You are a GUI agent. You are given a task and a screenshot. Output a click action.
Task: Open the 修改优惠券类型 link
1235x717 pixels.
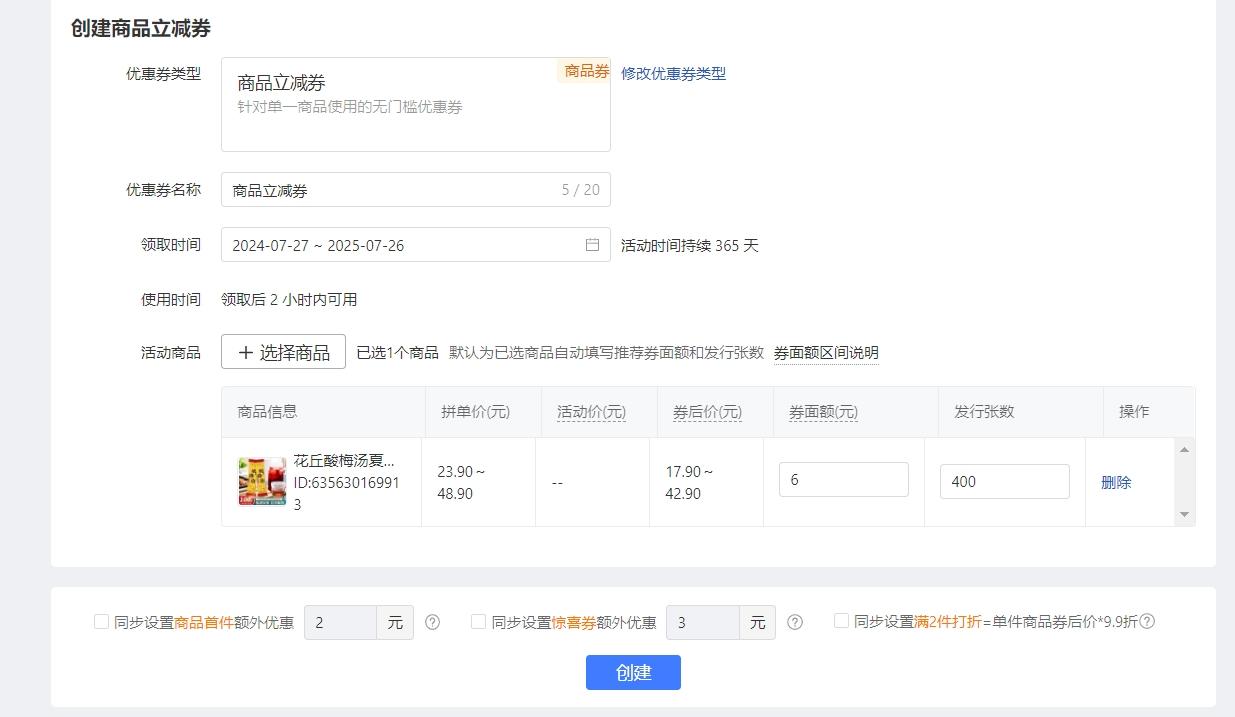pyautogui.click(x=671, y=72)
